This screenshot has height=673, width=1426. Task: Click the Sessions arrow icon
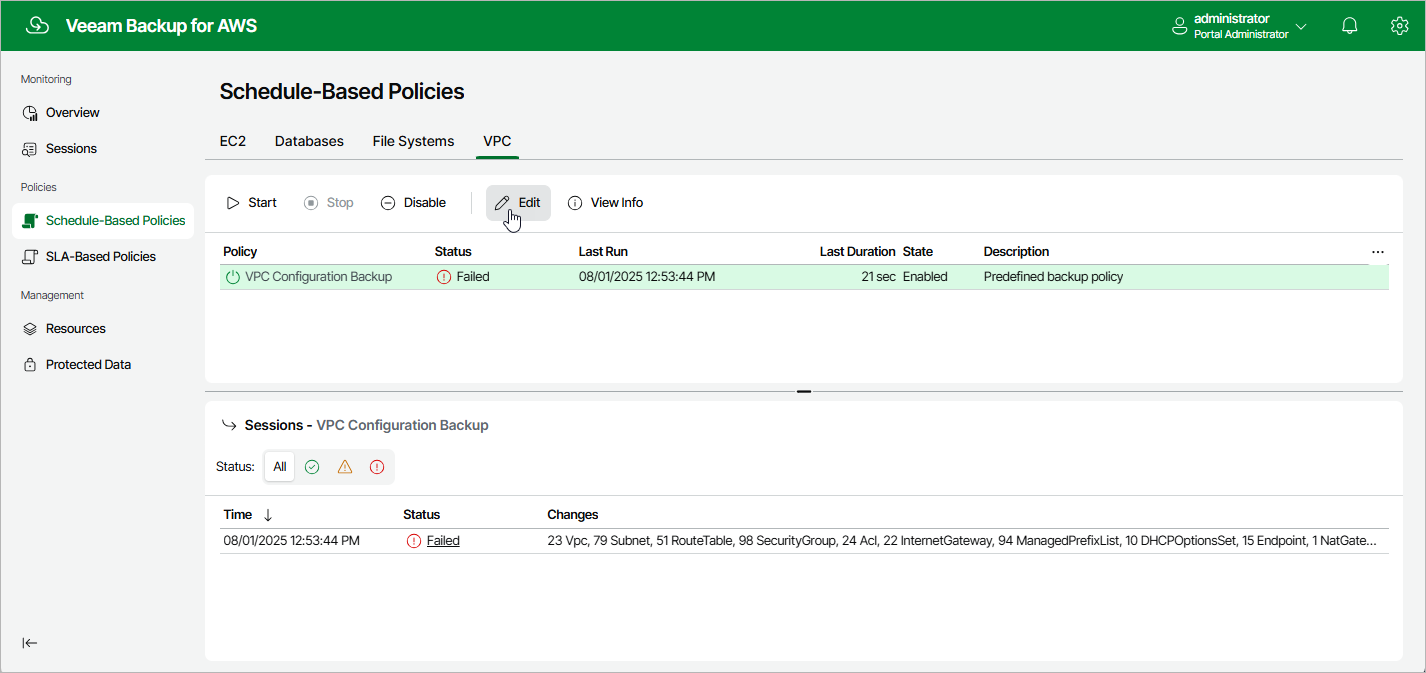tap(228, 425)
